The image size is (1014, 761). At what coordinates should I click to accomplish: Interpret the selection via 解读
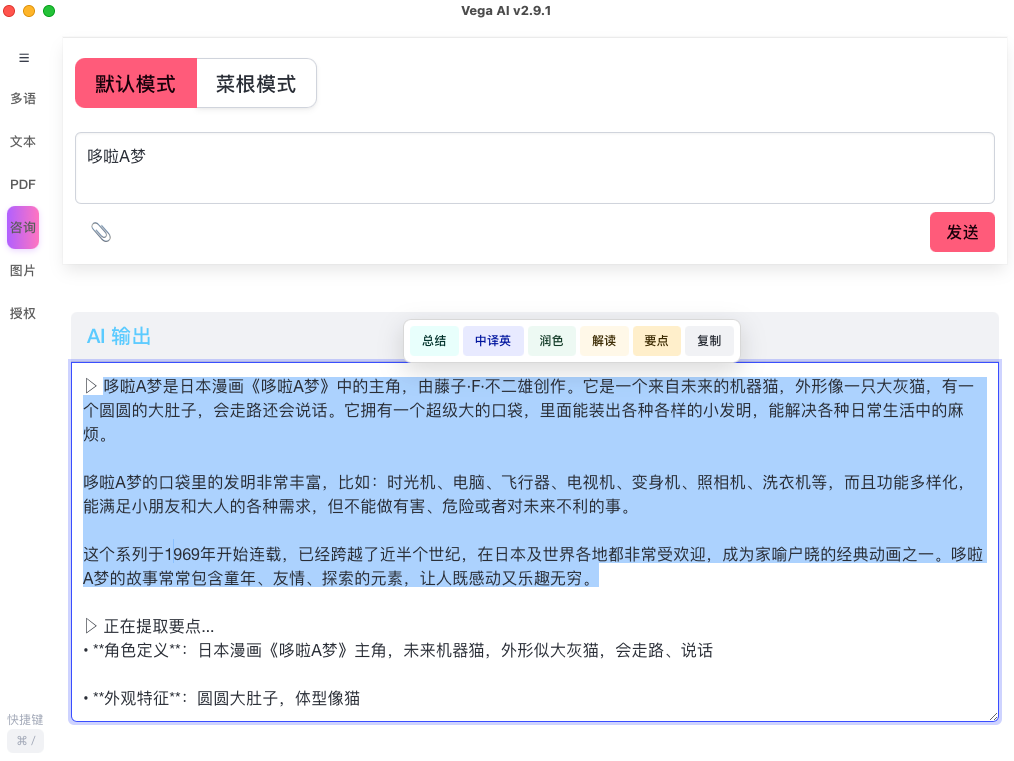click(x=604, y=340)
